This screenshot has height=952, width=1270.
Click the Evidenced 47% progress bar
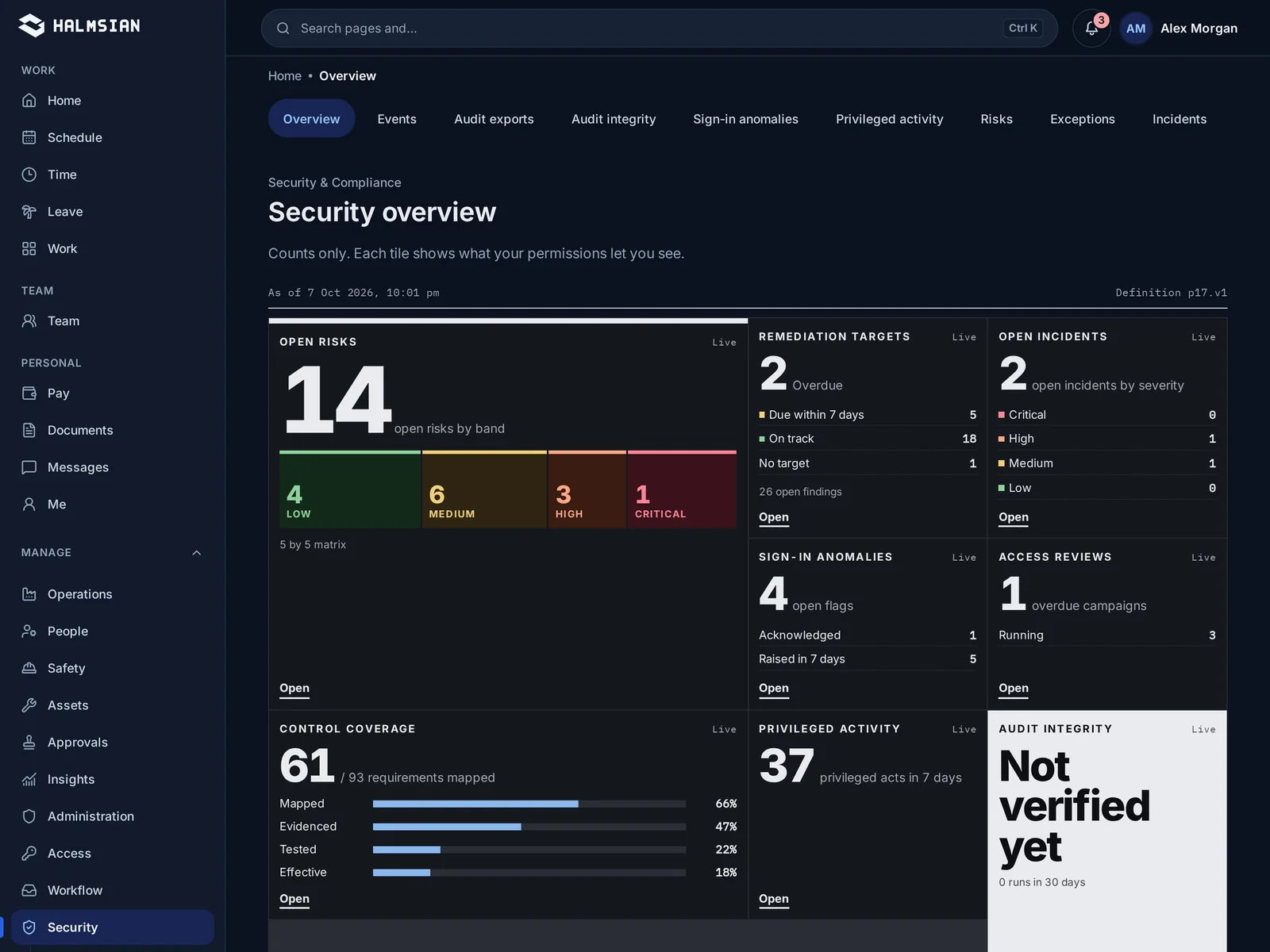click(529, 827)
